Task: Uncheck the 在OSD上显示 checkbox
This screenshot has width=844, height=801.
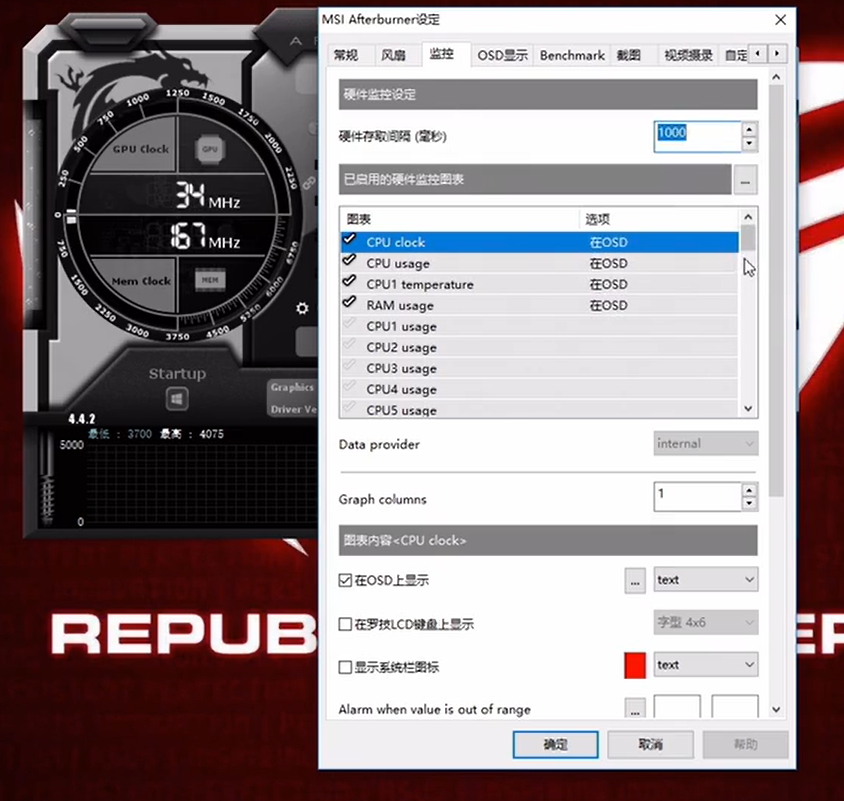Action: pos(345,580)
